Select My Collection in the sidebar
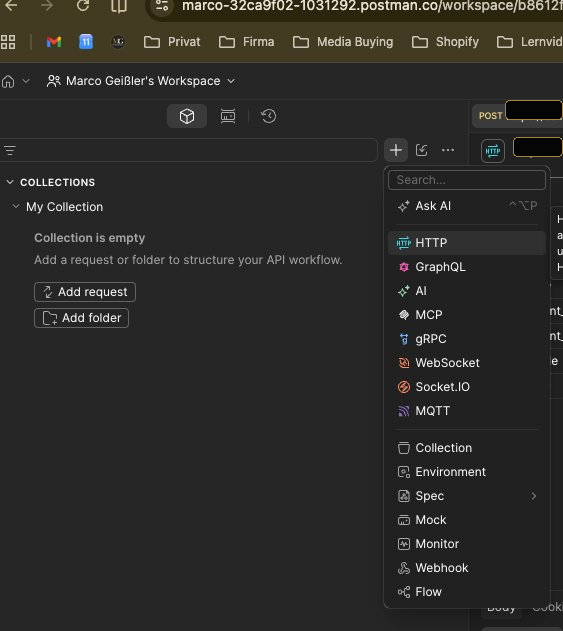The image size is (563, 631). point(64,207)
